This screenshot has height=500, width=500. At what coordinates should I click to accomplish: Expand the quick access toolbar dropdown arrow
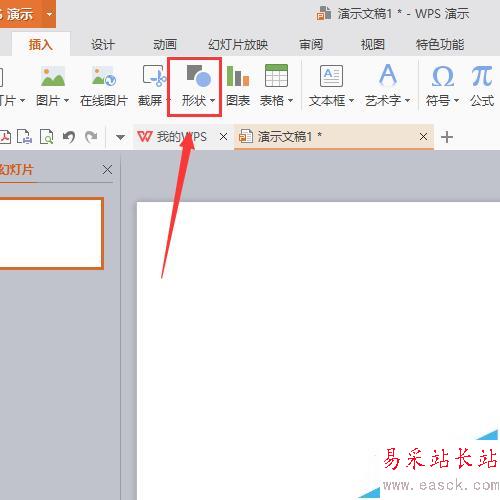pos(120,137)
